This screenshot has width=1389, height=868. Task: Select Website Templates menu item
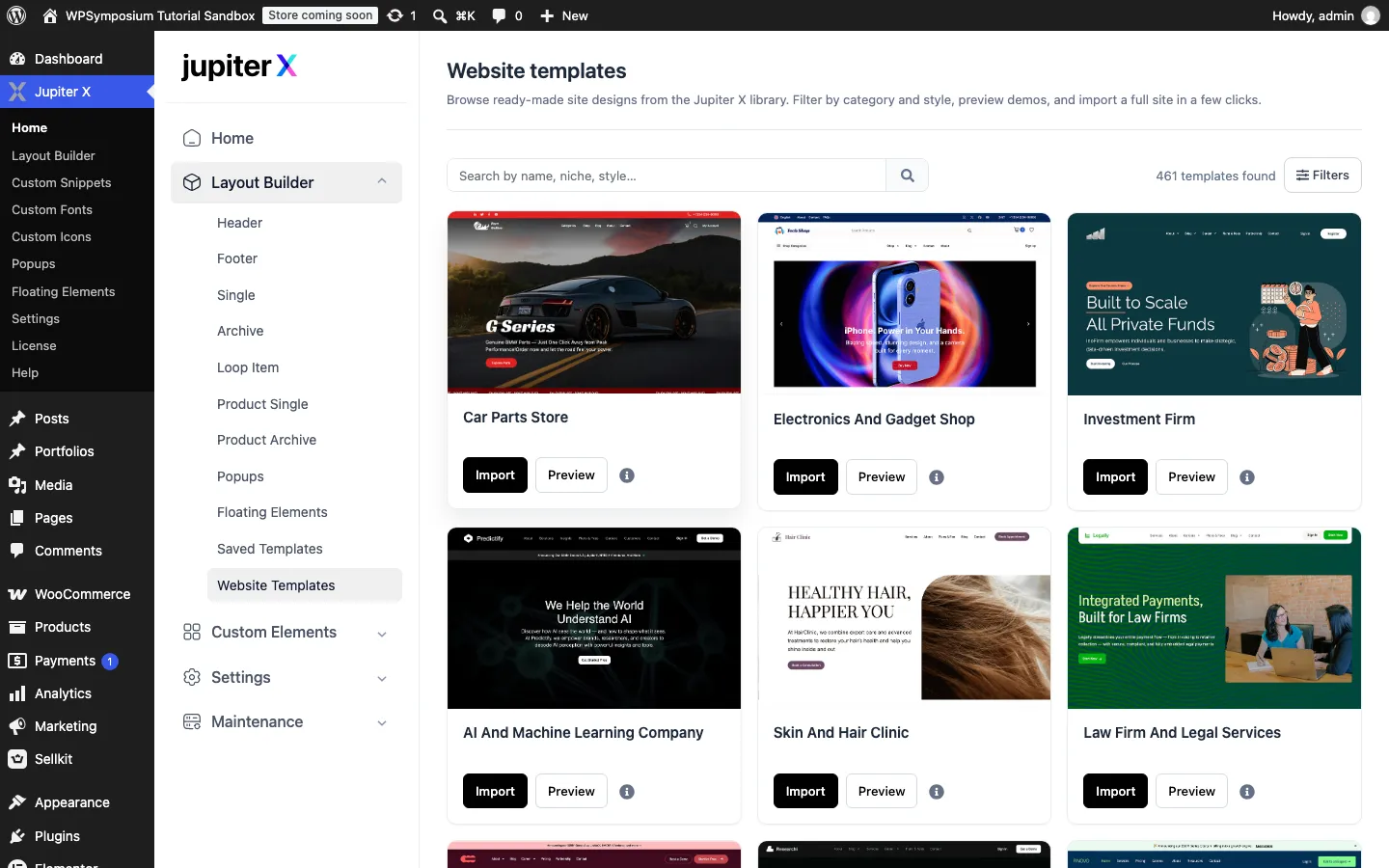point(304,585)
